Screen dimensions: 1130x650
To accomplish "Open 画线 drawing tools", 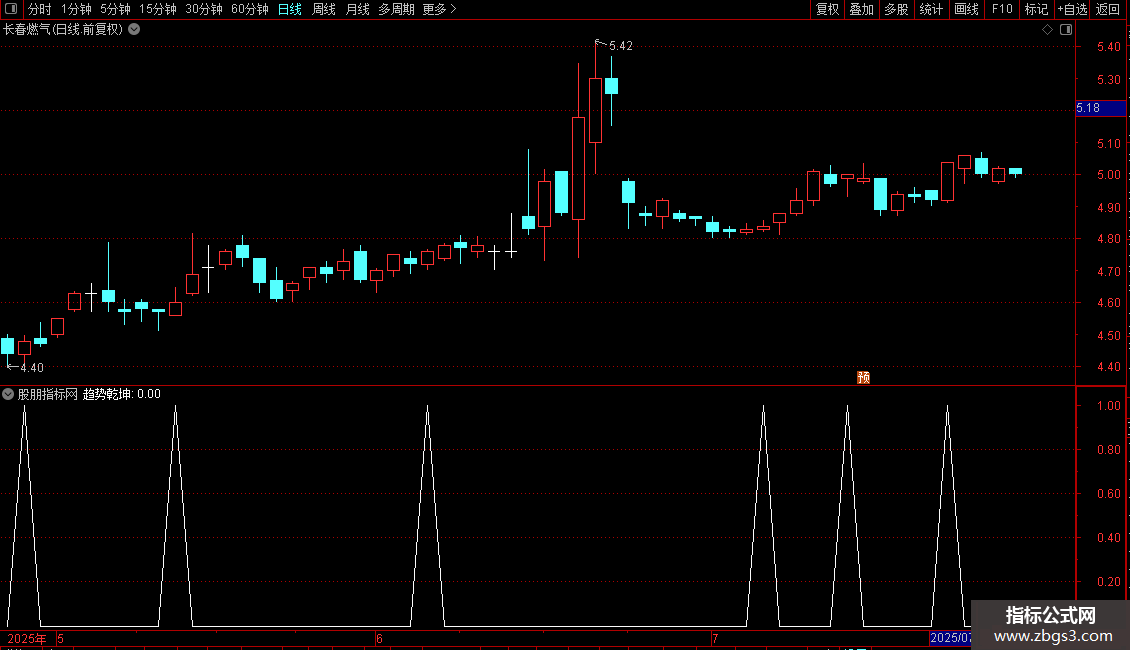I will (x=966, y=9).
